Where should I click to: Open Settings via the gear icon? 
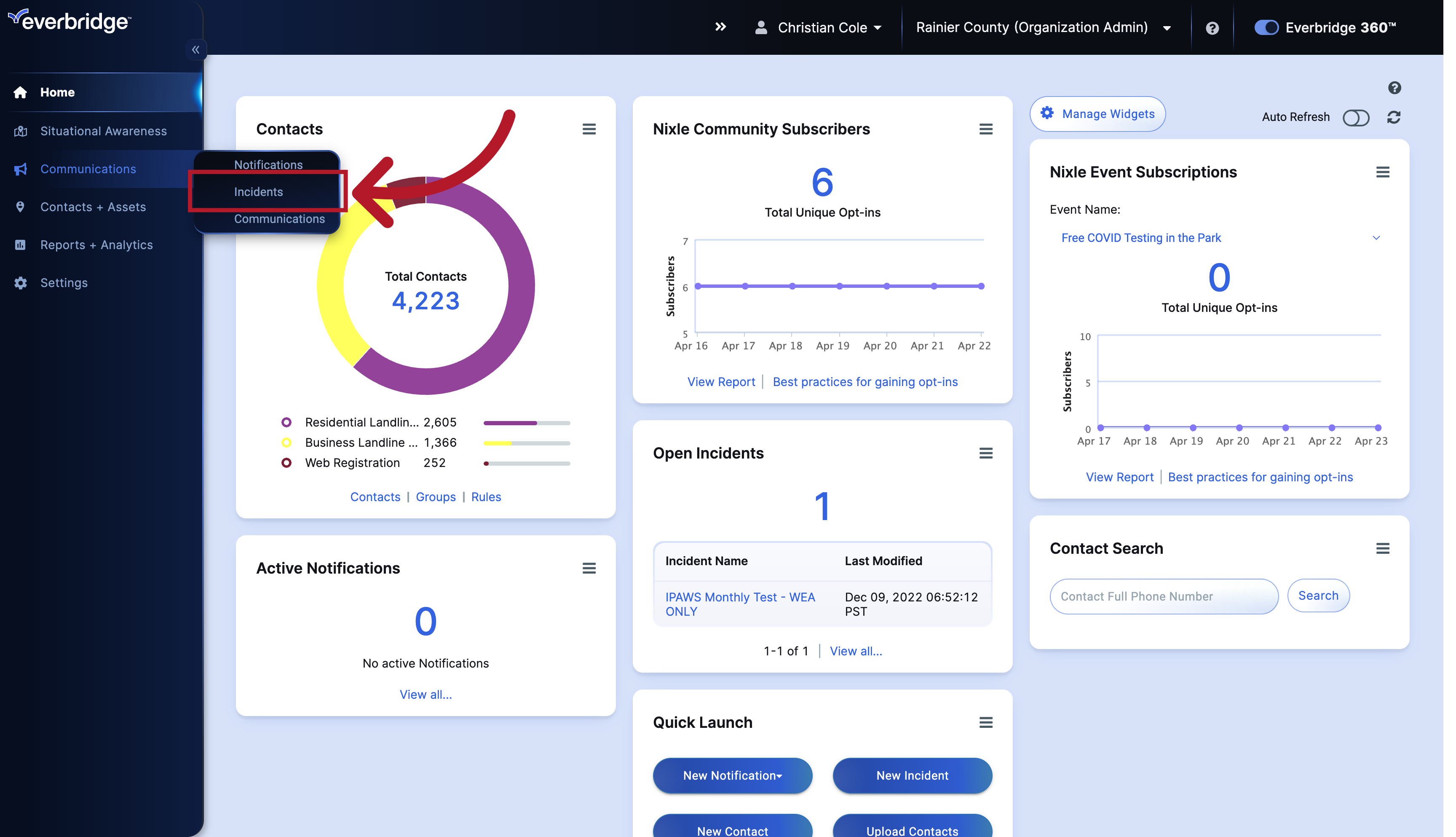(20, 282)
